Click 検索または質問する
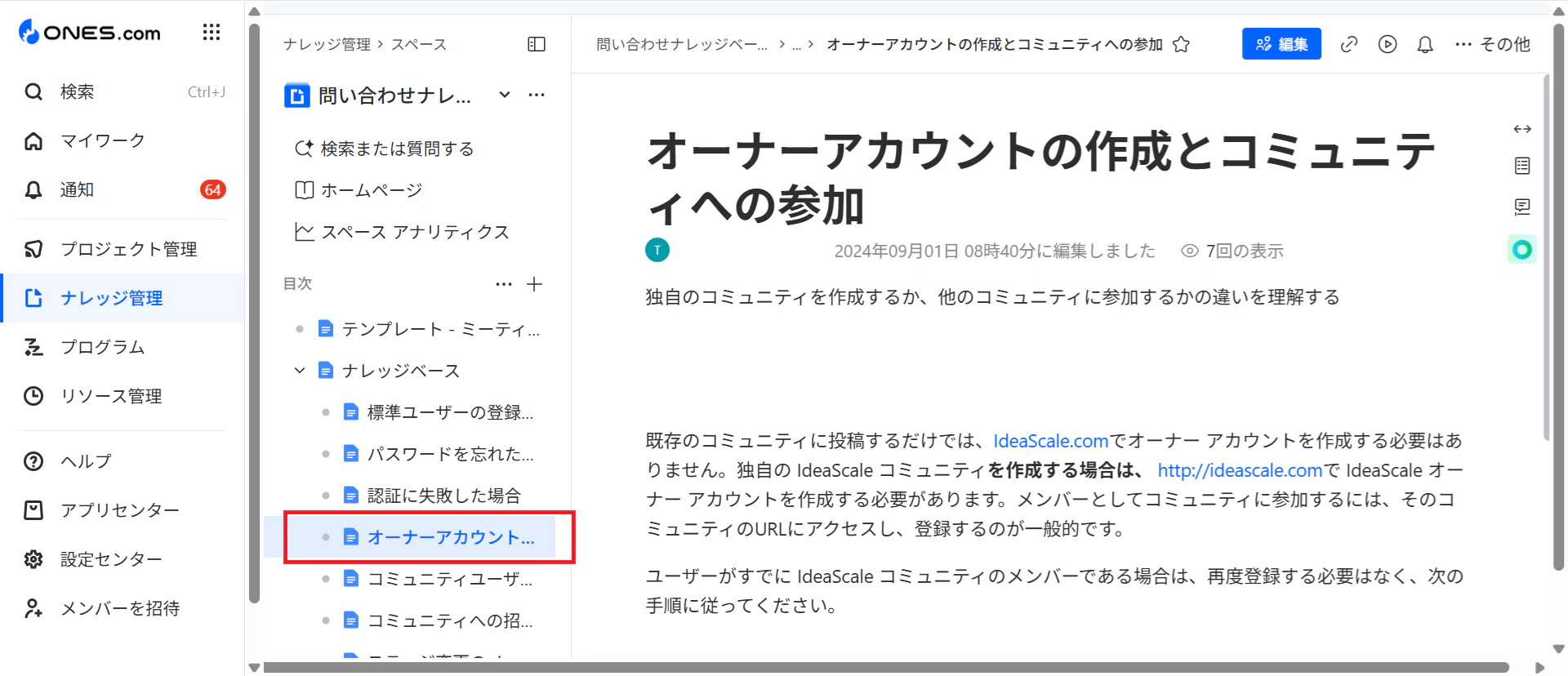The width and height of the screenshot is (1568, 676). [384, 149]
